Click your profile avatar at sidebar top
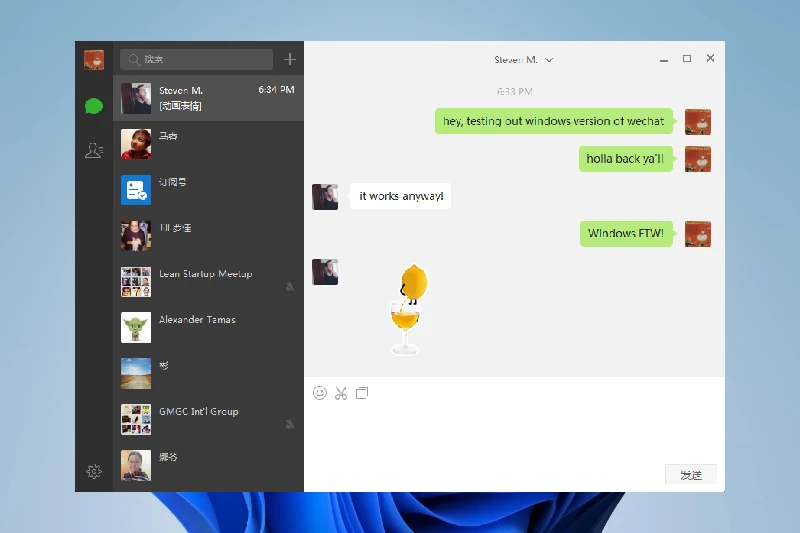Image resolution: width=800 pixels, height=533 pixels. pyautogui.click(x=94, y=59)
